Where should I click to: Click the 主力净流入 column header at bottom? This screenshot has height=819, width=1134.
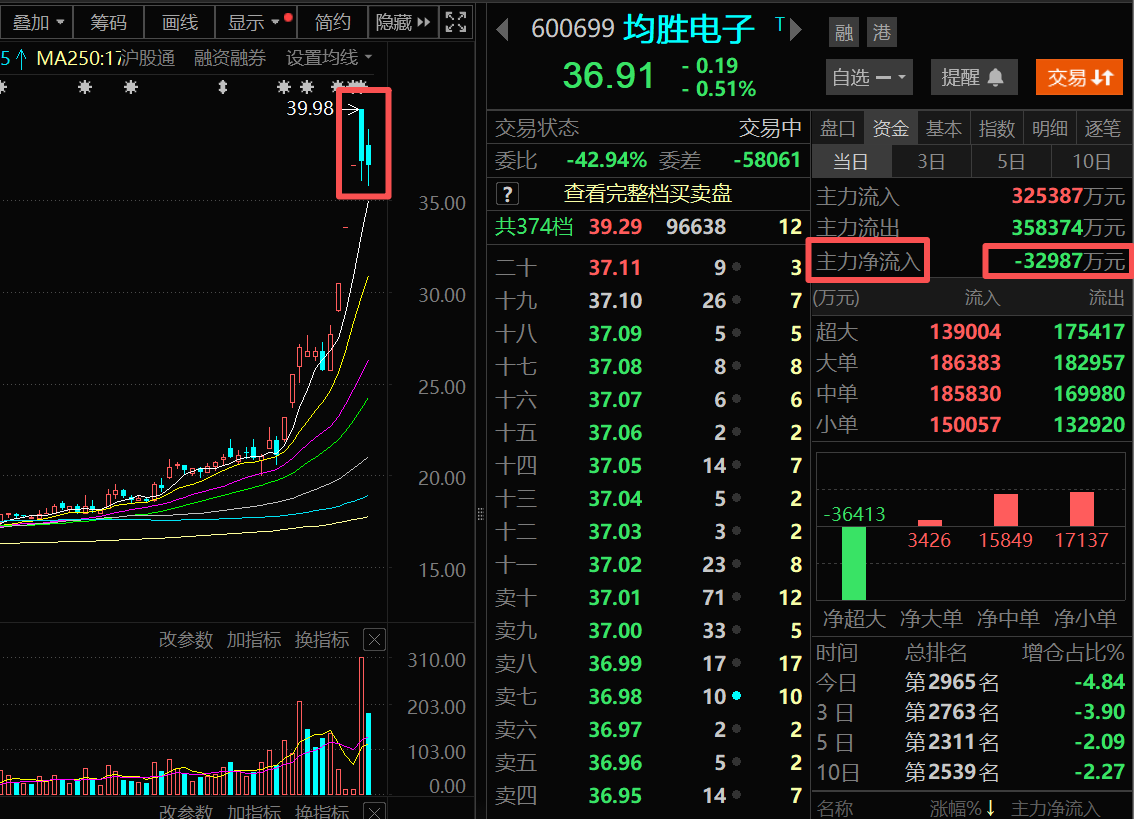[x=1054, y=808]
